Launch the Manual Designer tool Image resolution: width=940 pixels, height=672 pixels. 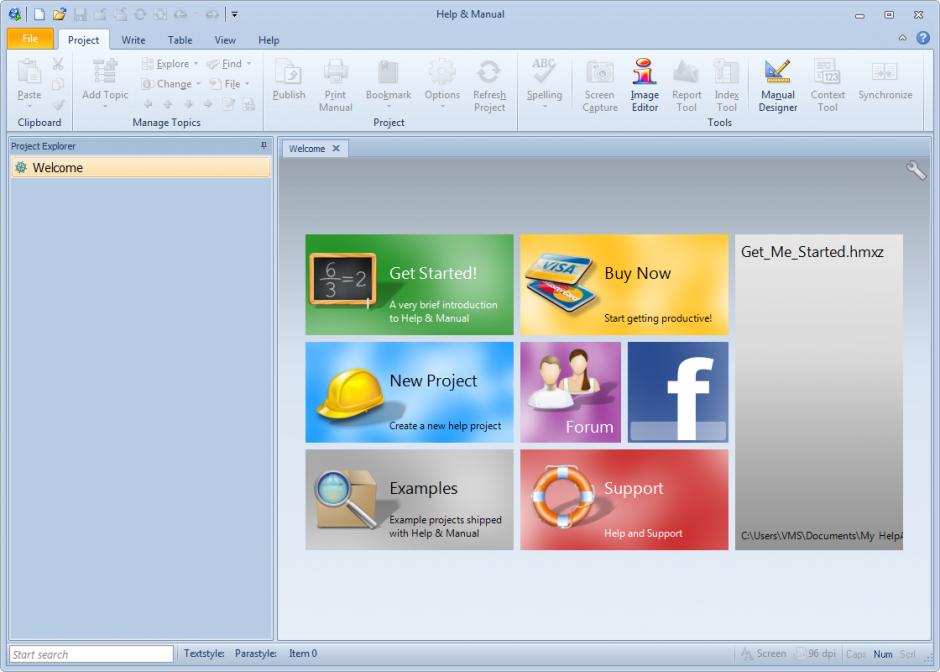(x=778, y=85)
